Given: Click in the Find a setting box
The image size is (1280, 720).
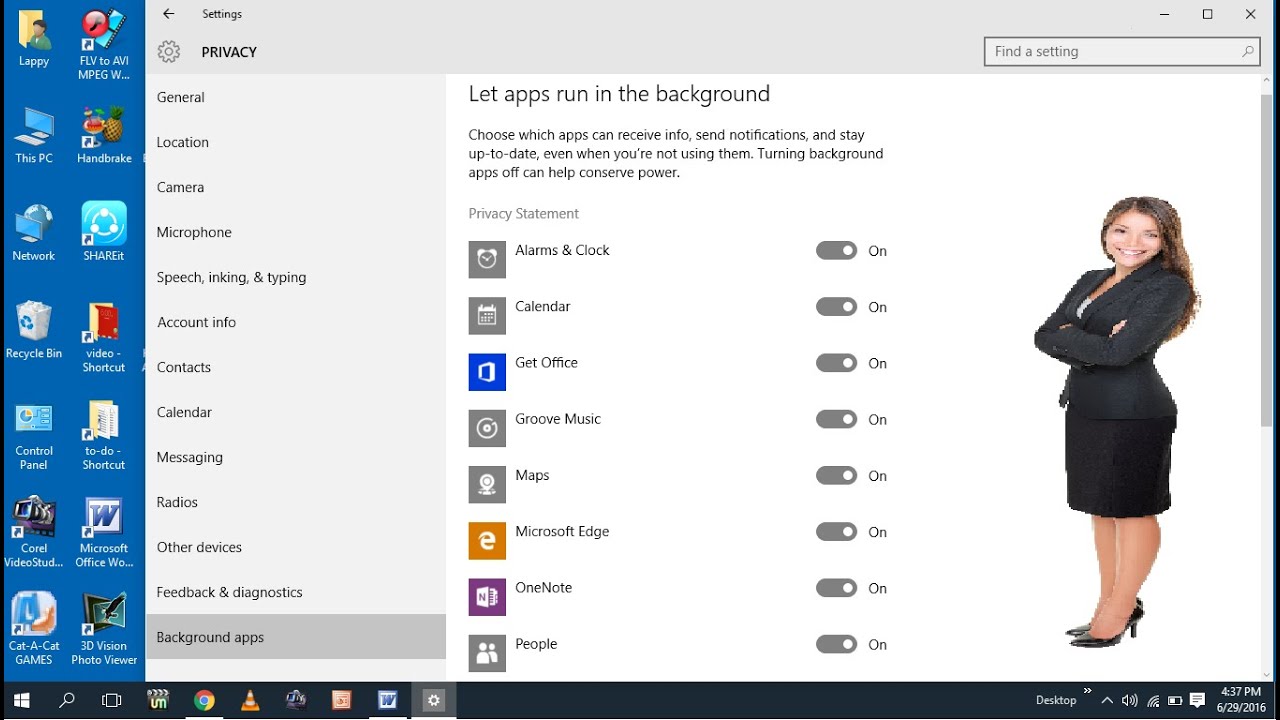Looking at the screenshot, I should [x=1122, y=52].
